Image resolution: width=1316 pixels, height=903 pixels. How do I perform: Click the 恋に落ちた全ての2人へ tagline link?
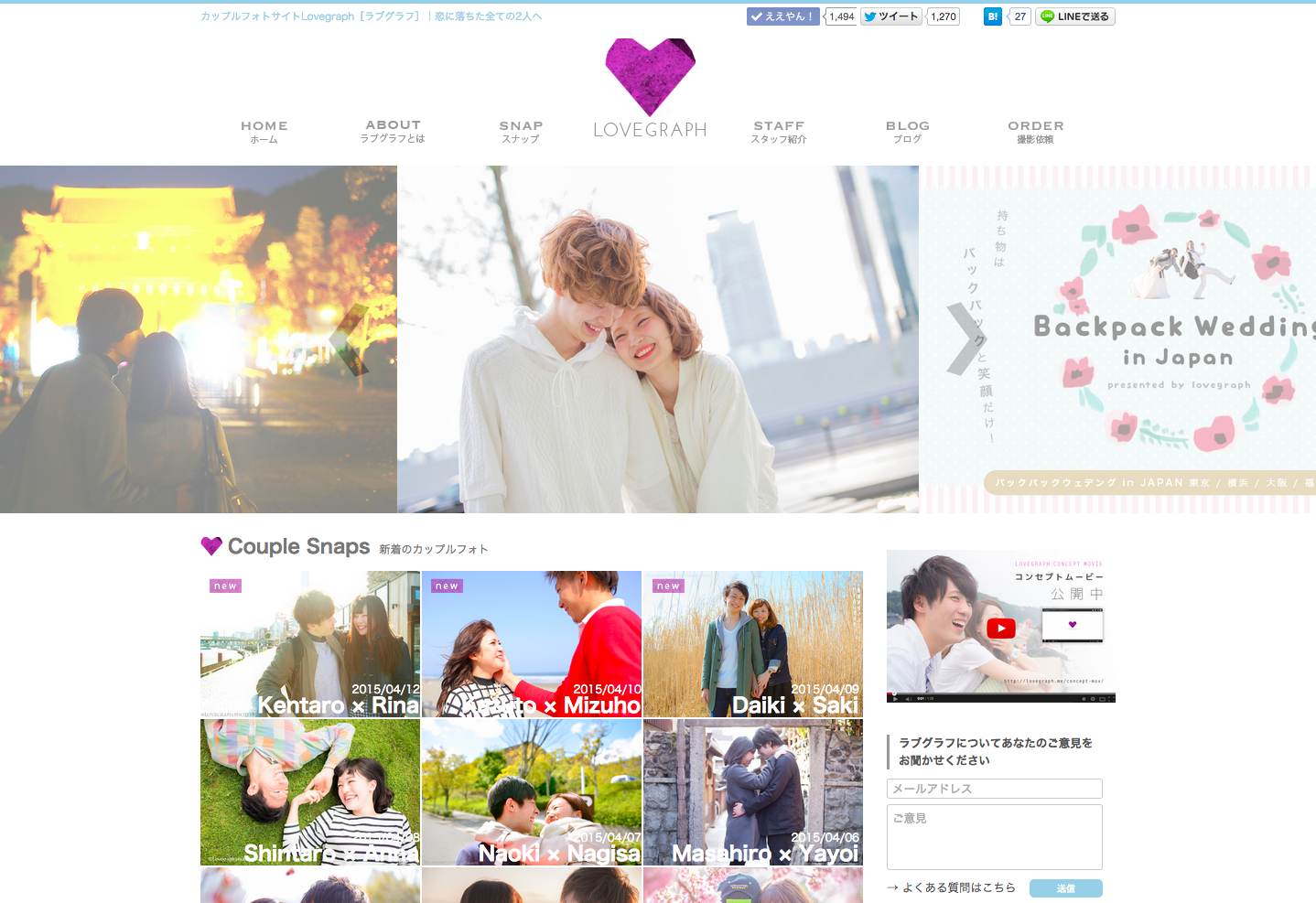click(x=487, y=16)
